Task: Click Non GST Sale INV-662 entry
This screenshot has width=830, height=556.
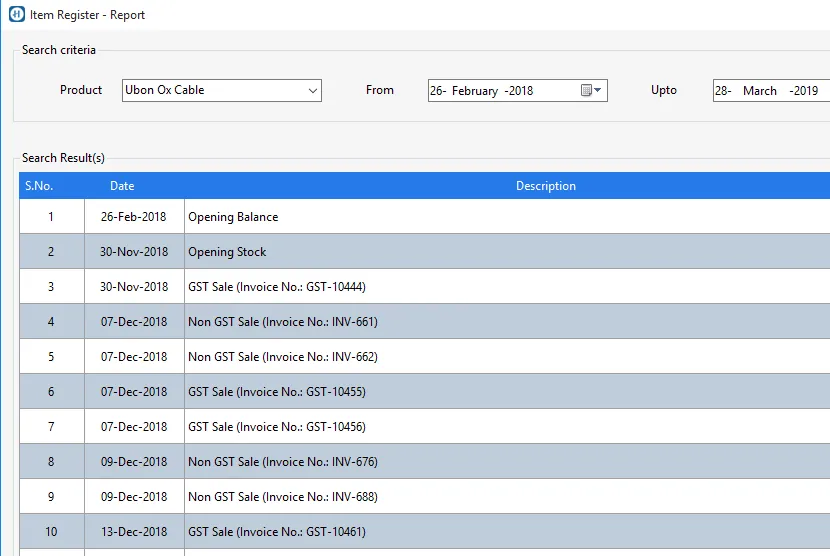Action: pos(282,357)
